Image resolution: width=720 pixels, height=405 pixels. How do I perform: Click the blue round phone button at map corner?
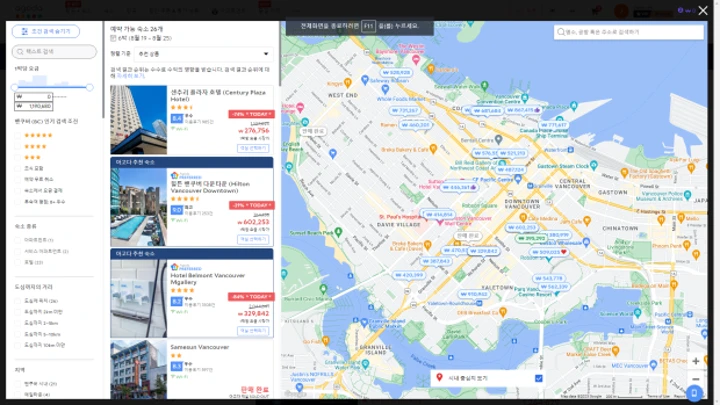pyautogui.click(x=694, y=393)
